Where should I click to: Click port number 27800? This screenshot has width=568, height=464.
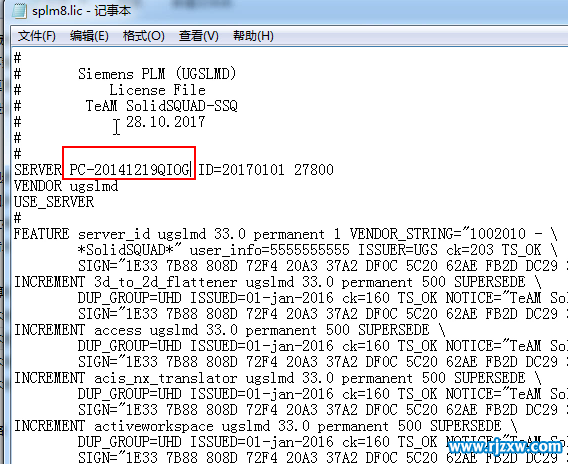(314, 170)
